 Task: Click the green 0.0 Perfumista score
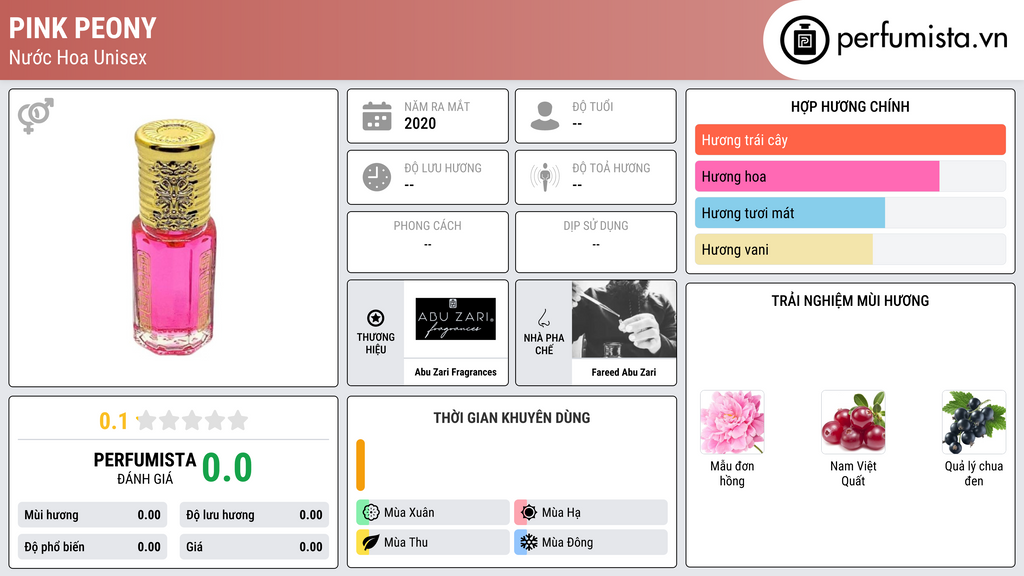coord(227,468)
